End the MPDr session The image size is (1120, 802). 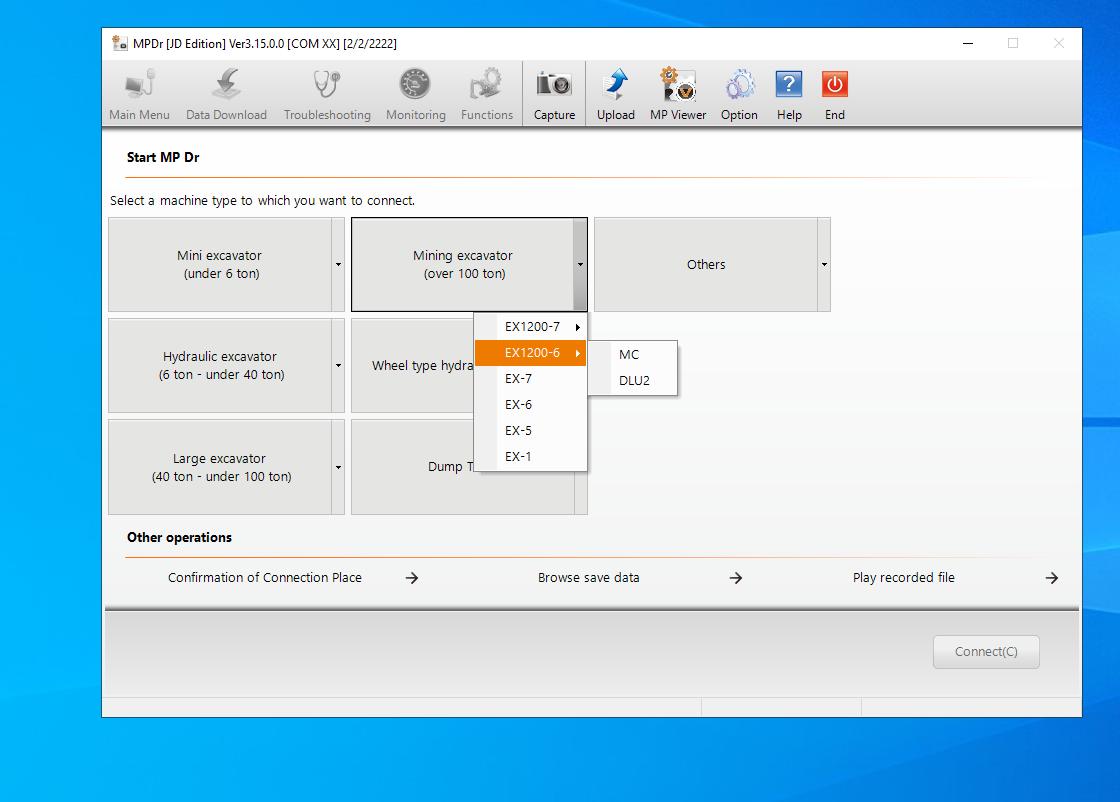[x=834, y=92]
